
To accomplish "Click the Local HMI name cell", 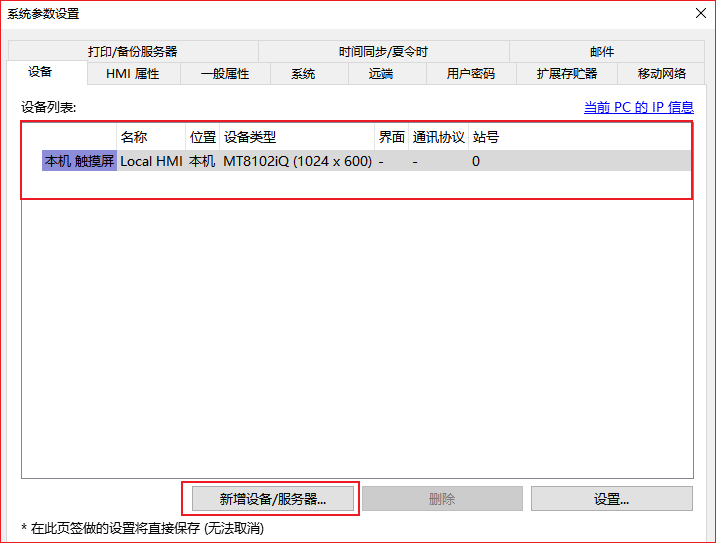I will tap(151, 161).
